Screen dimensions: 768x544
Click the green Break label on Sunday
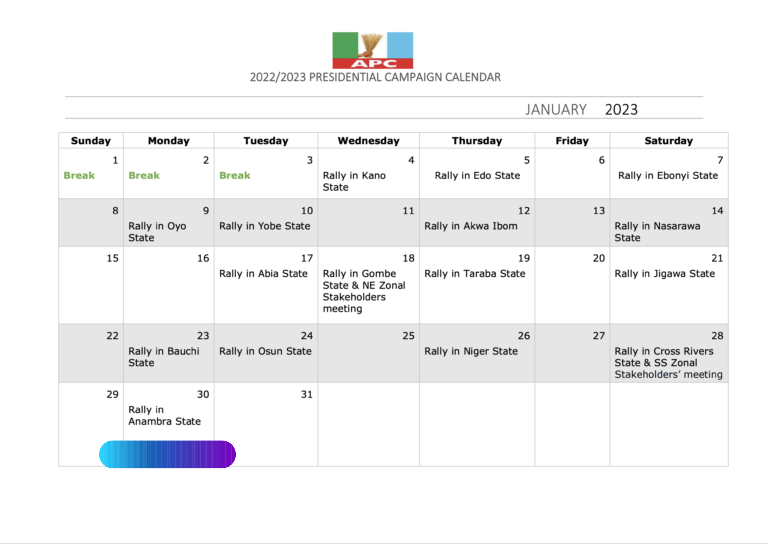point(79,175)
